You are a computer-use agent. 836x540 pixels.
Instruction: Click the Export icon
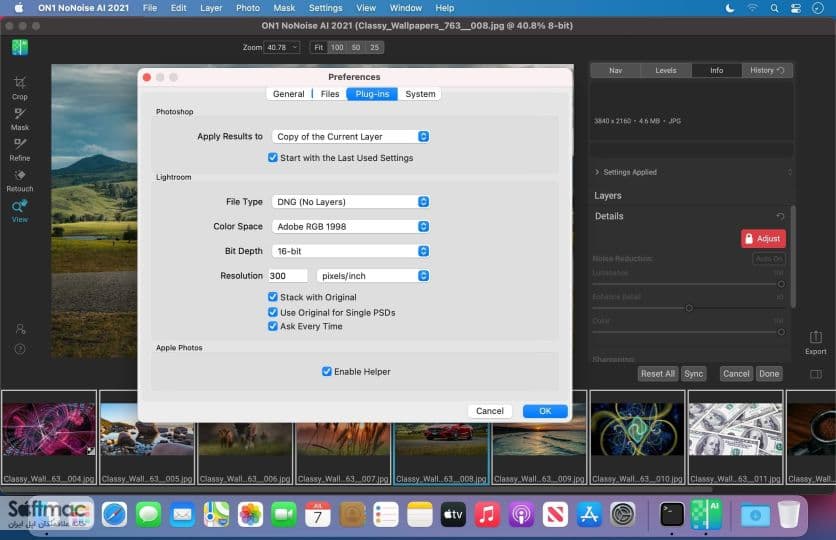(815, 342)
